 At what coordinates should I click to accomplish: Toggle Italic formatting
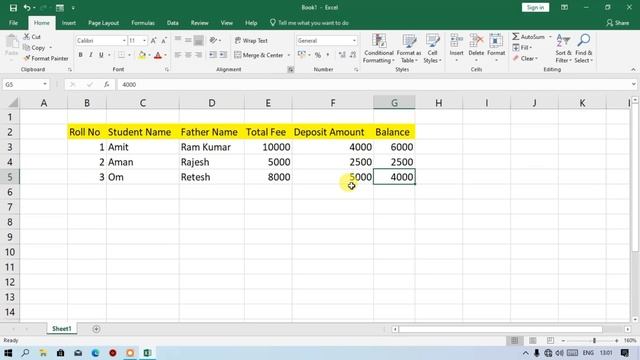click(x=90, y=55)
